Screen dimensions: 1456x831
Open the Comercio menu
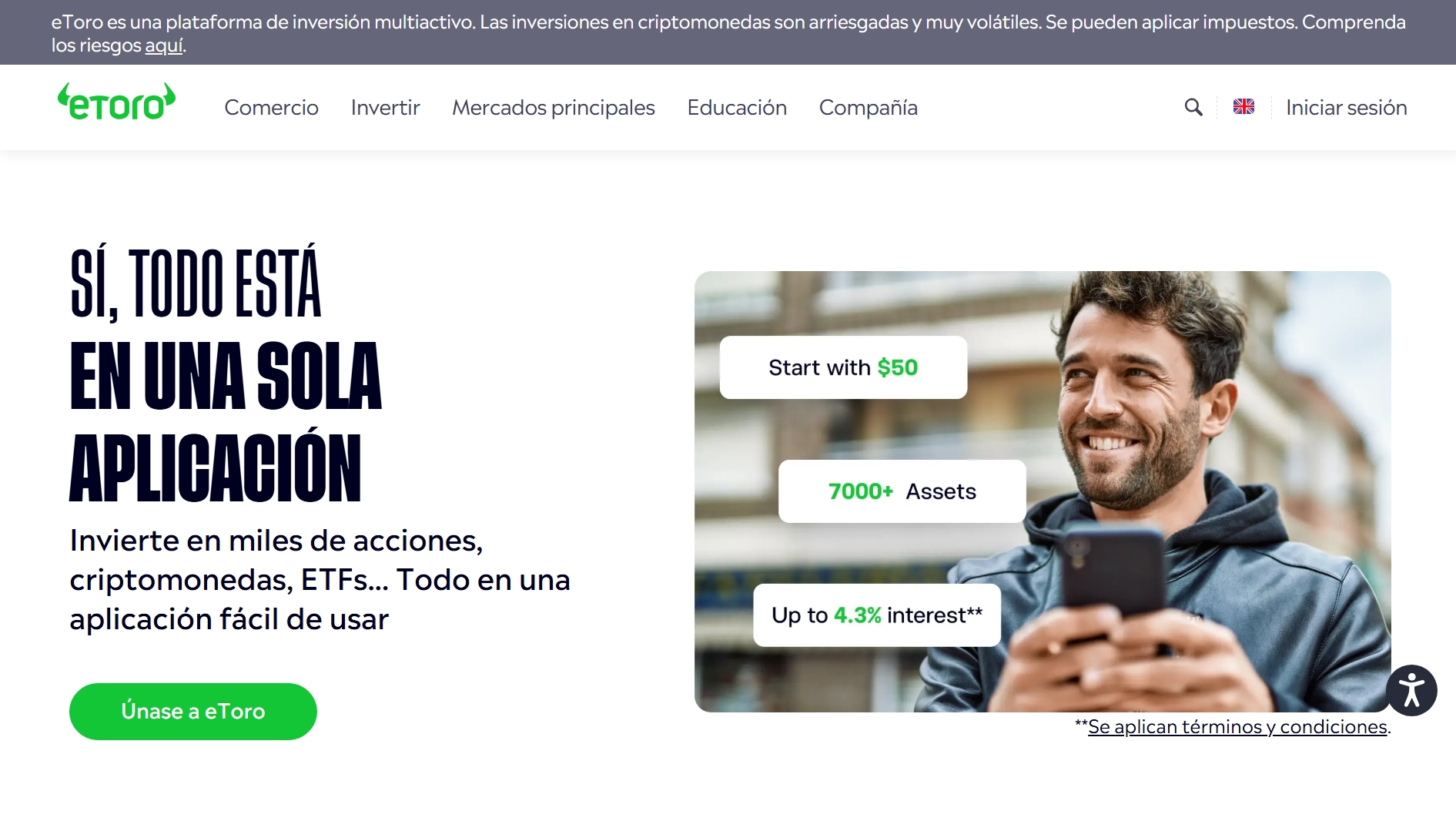click(271, 107)
